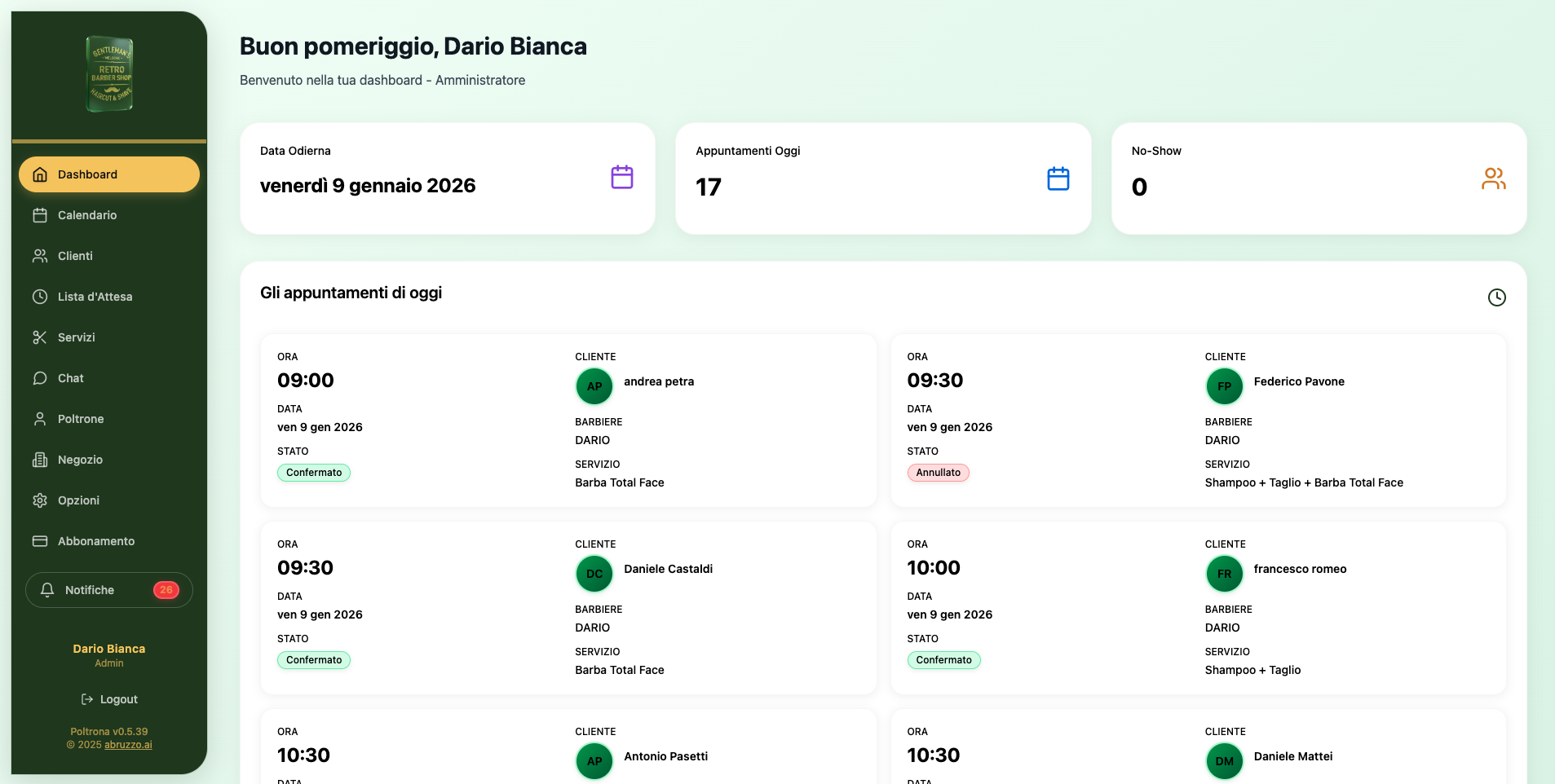Click the clock icon beside Lista d'Attesa
The height and width of the screenshot is (784, 1555).
click(39, 297)
